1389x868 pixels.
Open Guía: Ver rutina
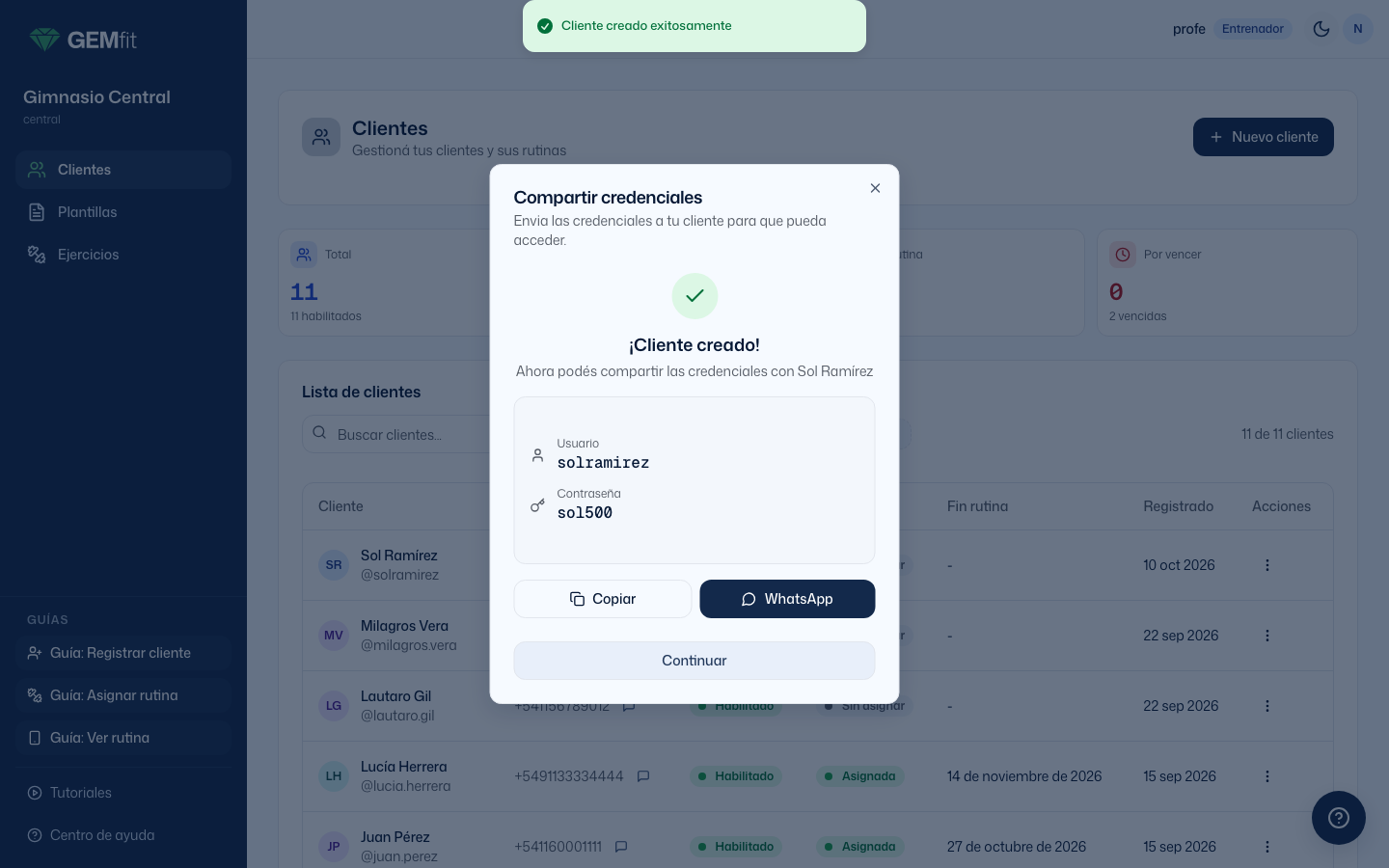123,738
